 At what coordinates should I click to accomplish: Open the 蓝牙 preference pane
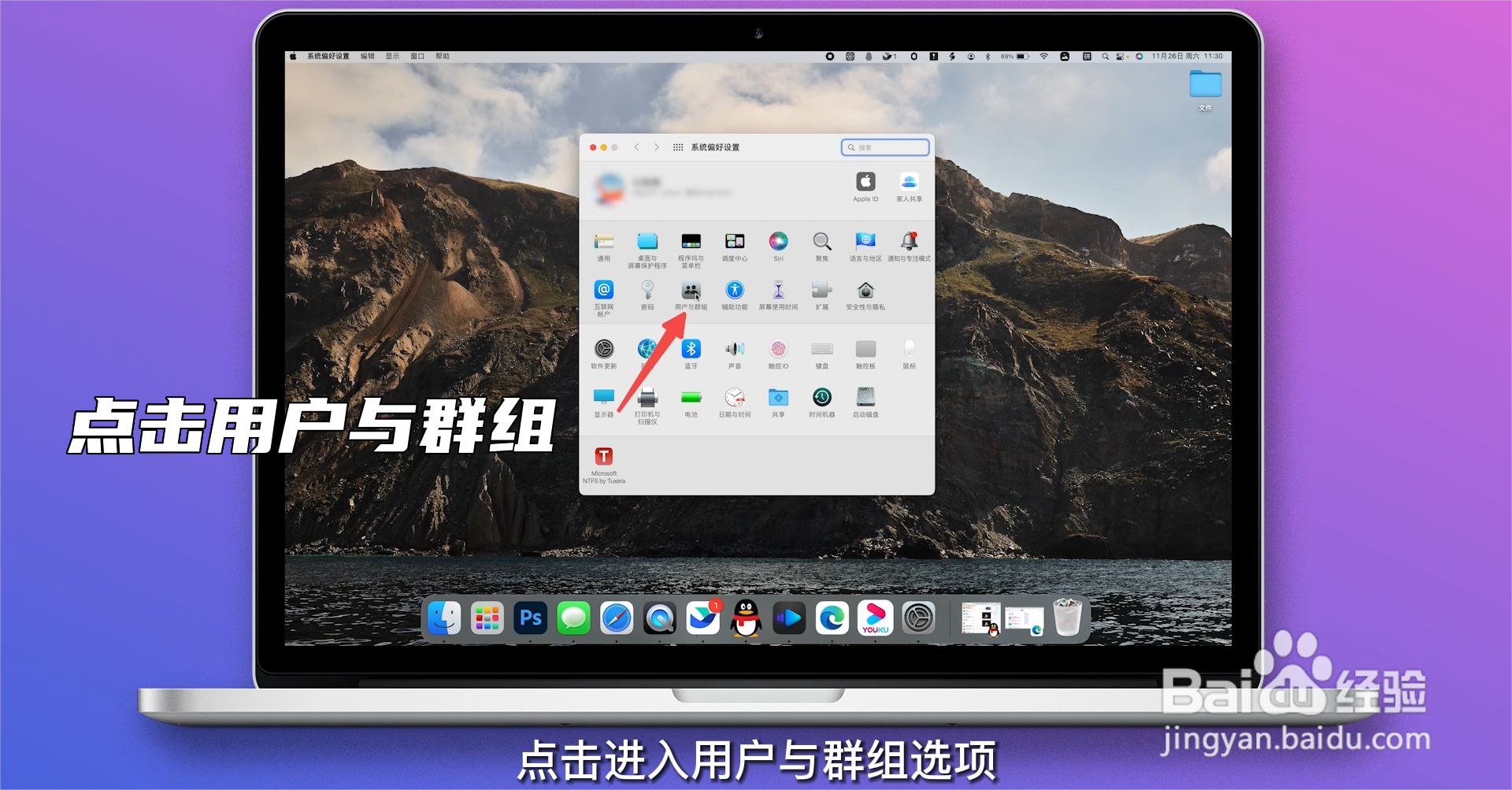point(691,347)
